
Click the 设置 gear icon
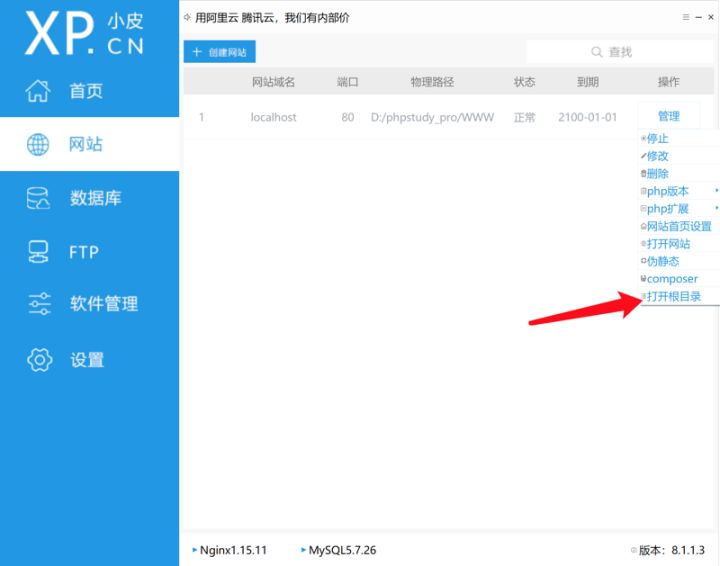pos(38,360)
